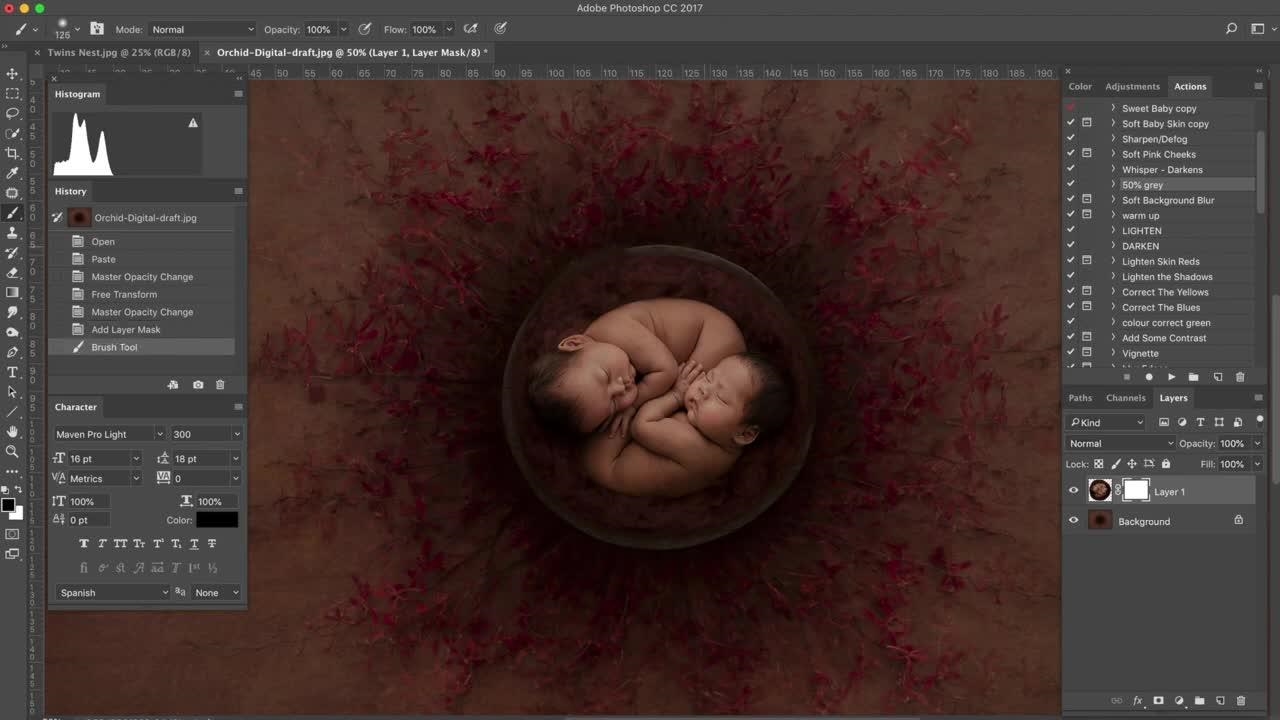
Task: Open the Maven Pro Light font dropdown
Action: 109,434
